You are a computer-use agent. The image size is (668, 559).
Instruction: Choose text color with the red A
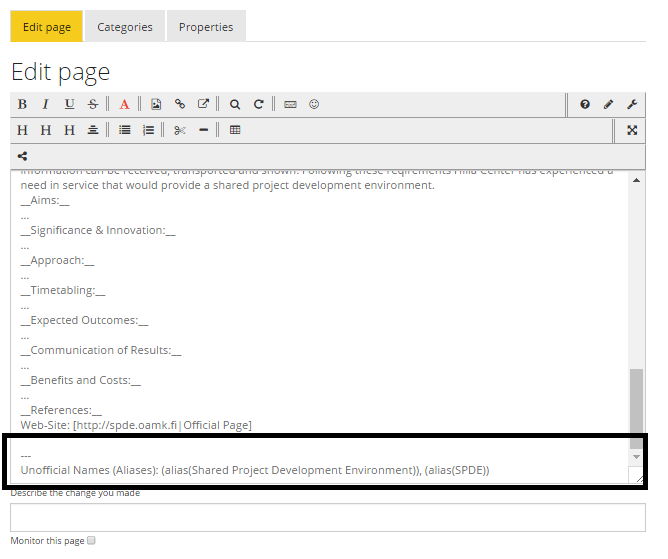[124, 104]
